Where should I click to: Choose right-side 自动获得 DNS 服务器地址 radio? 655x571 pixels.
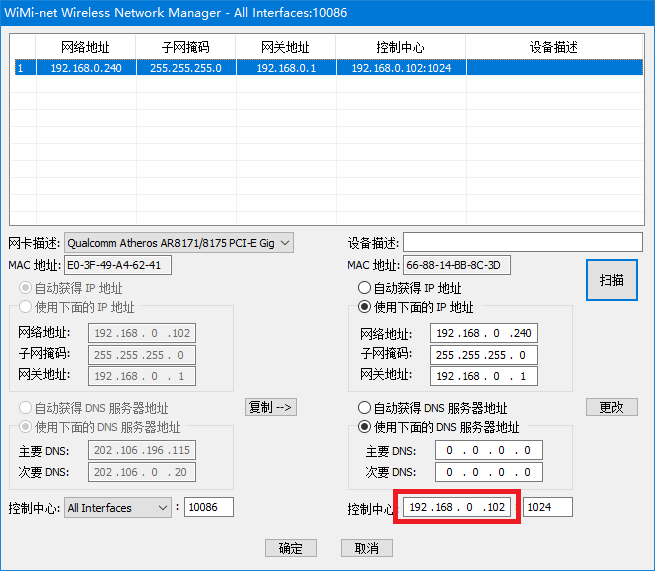[365, 408]
